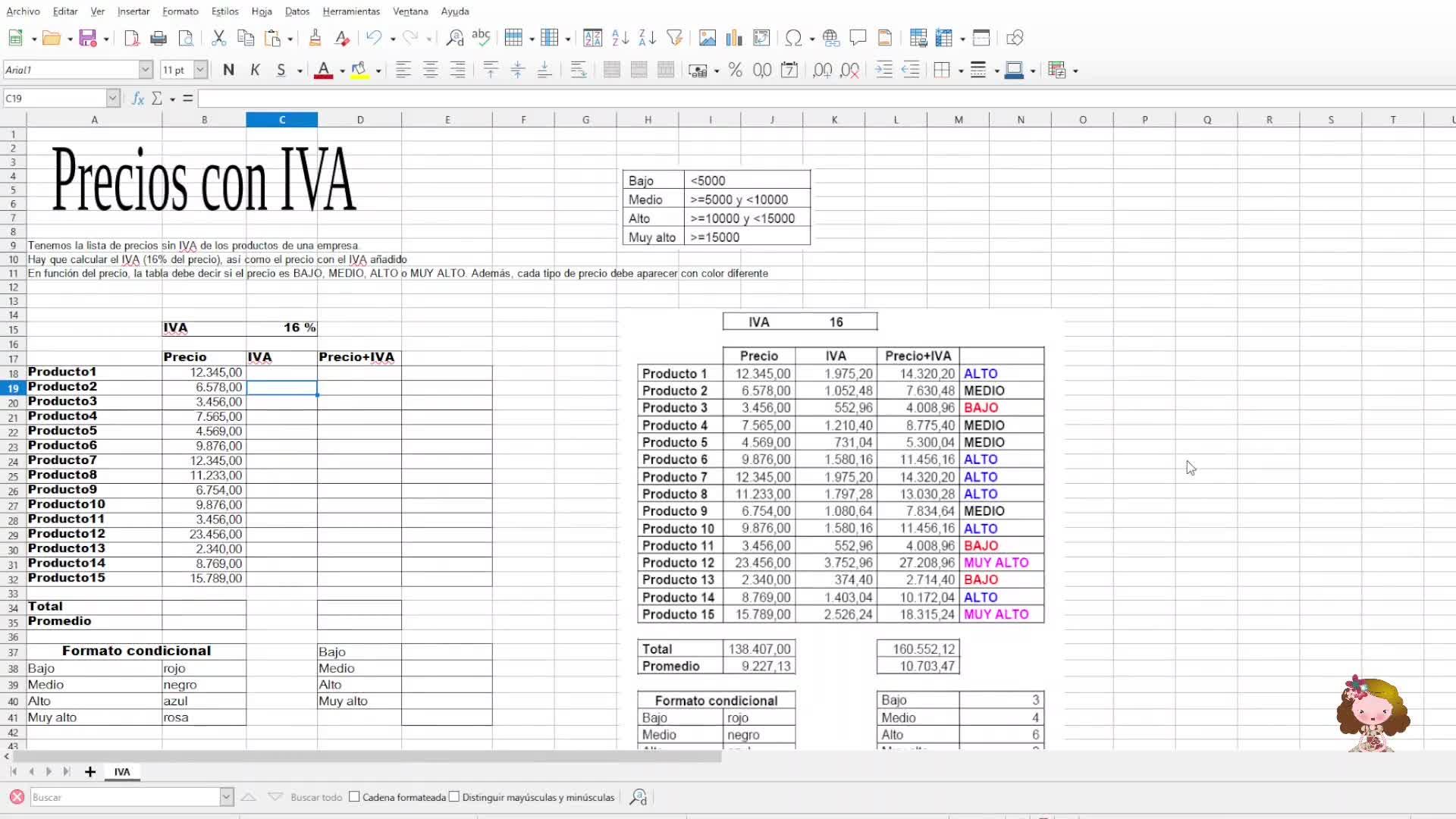Enable the Cadena formateada checkbox
This screenshot has height=819, width=1456.
[354, 797]
